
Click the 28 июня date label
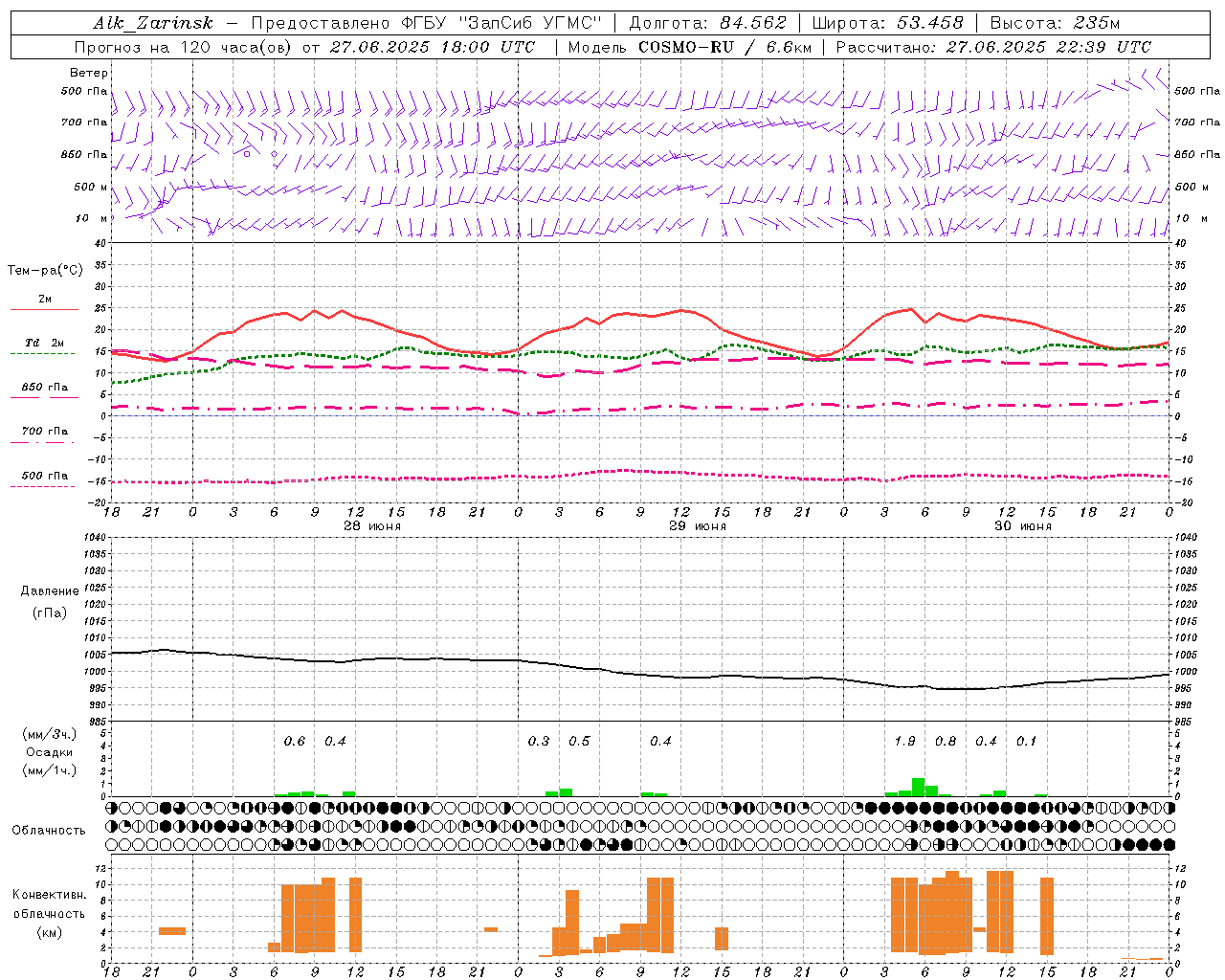[x=371, y=526]
